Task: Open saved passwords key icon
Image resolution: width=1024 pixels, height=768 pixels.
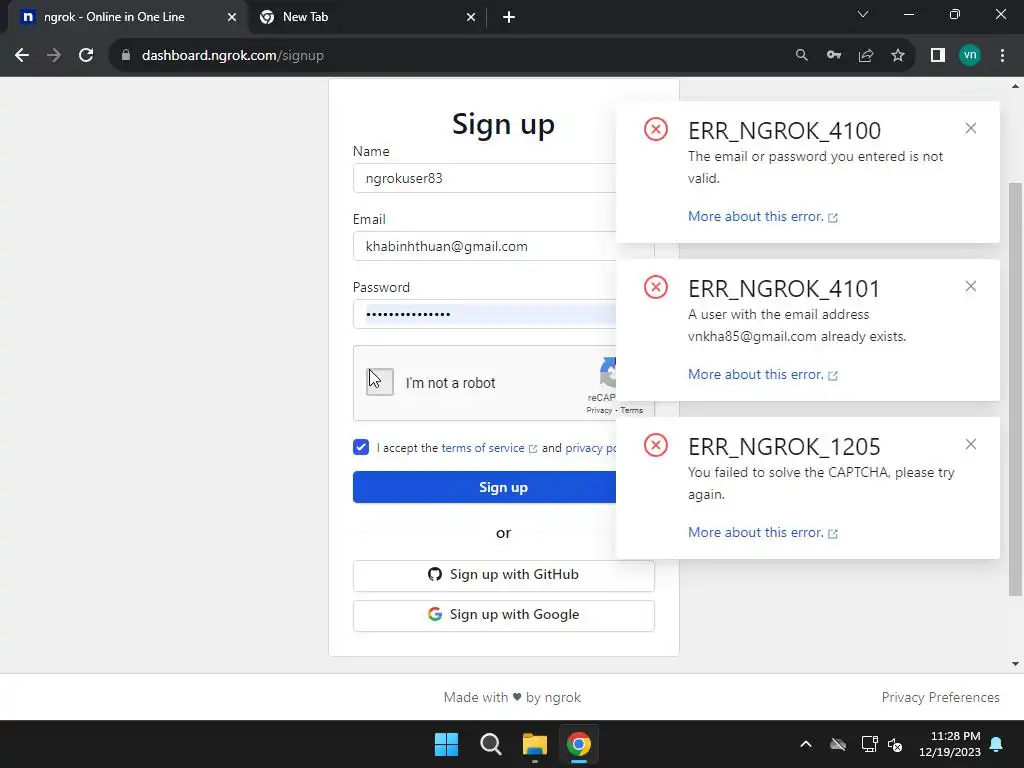Action: coord(834,56)
